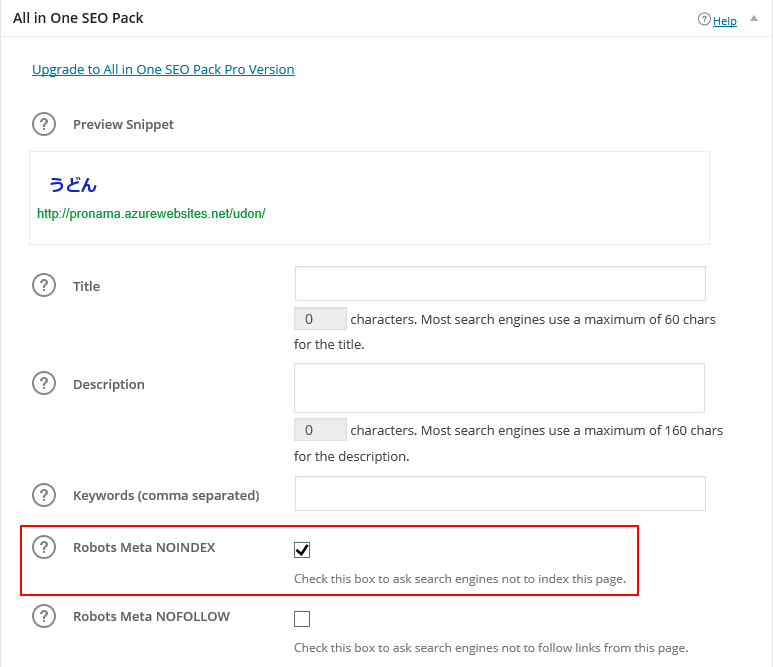Click the description character count box

[320, 430]
